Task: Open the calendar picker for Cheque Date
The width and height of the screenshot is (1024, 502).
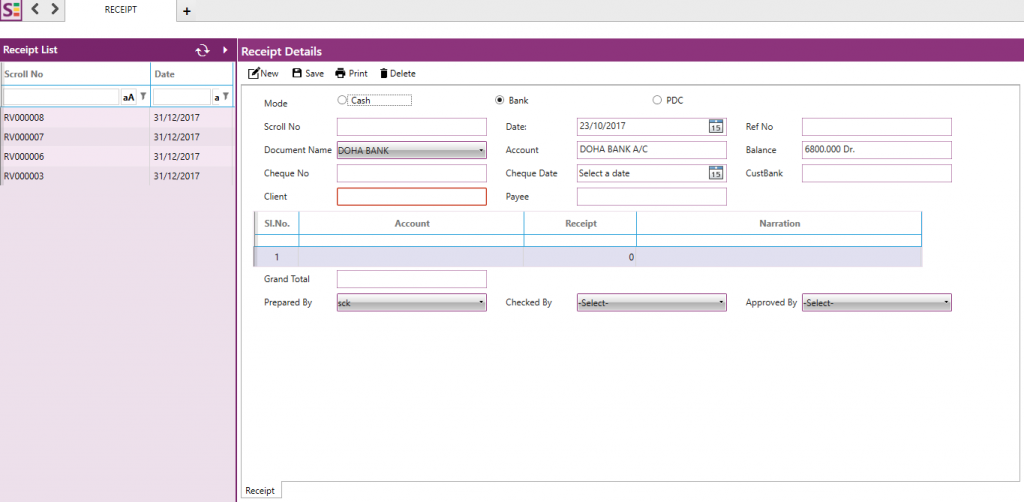Action: tap(716, 173)
